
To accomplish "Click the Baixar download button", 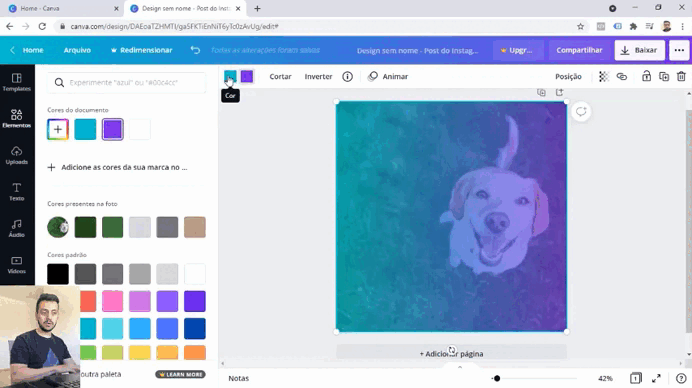I will [x=639, y=50].
